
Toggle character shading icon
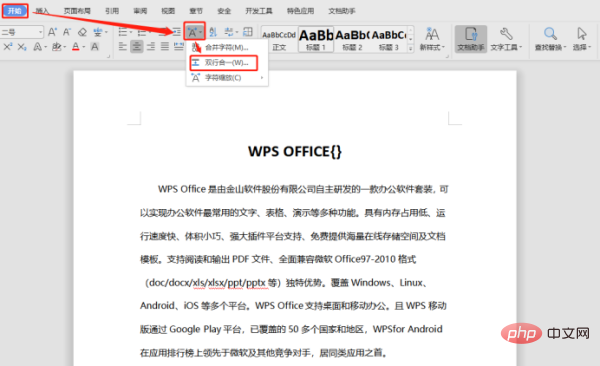click(95, 47)
